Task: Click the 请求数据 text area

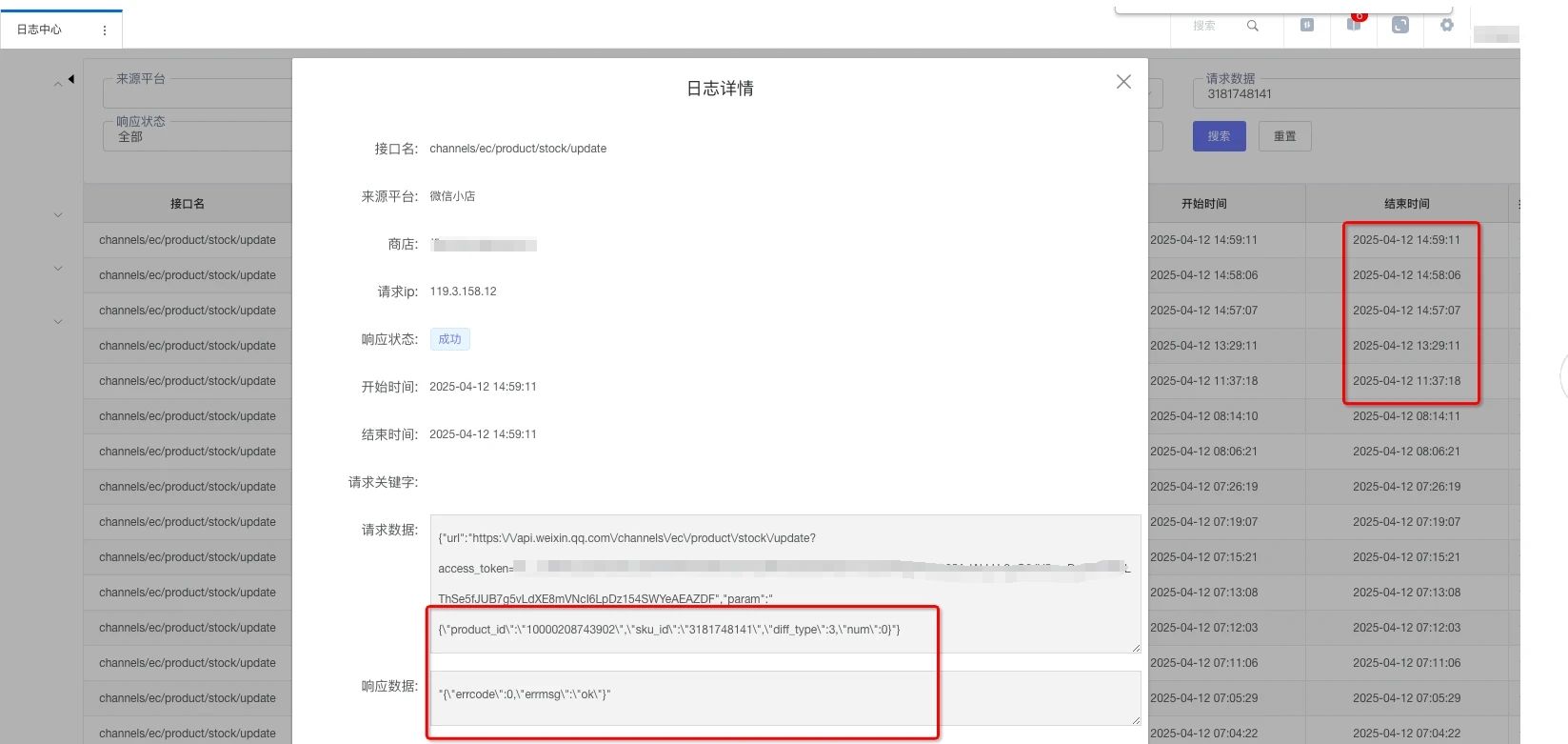Action: pyautogui.click(x=785, y=584)
